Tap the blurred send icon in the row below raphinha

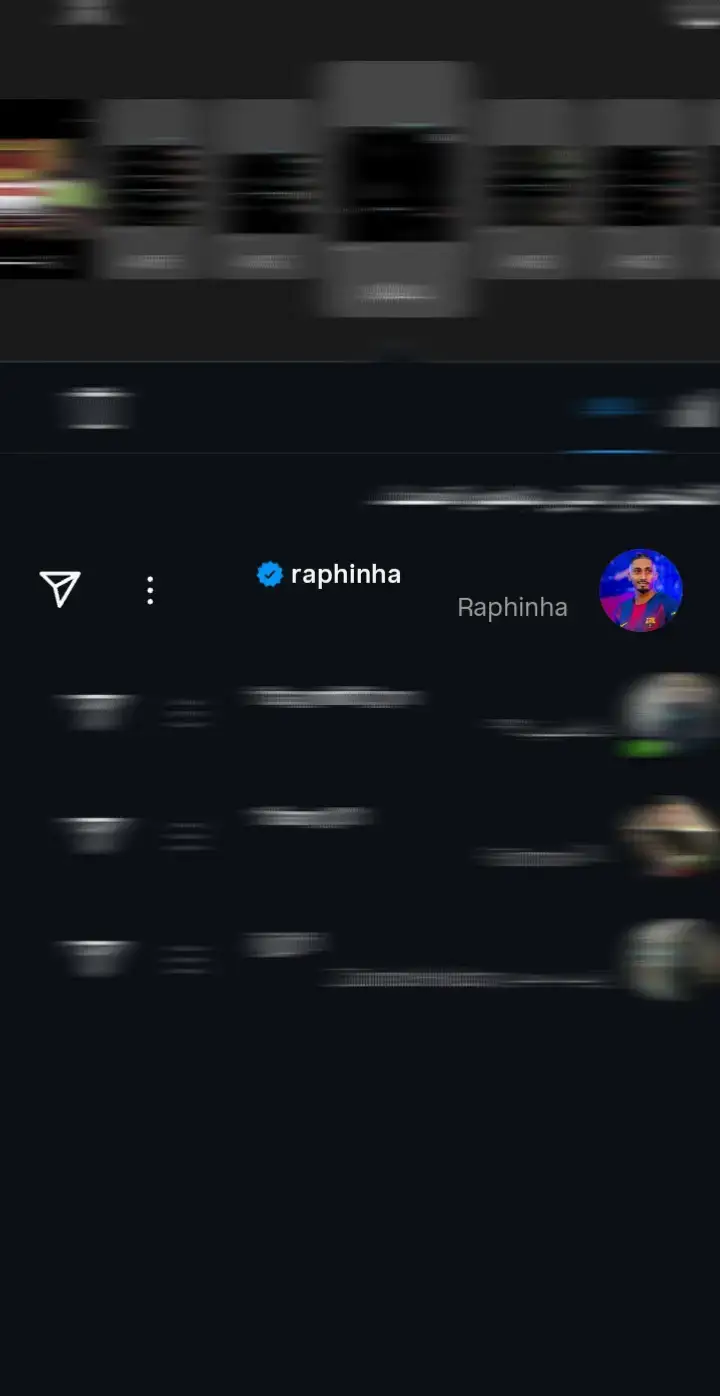(x=95, y=711)
